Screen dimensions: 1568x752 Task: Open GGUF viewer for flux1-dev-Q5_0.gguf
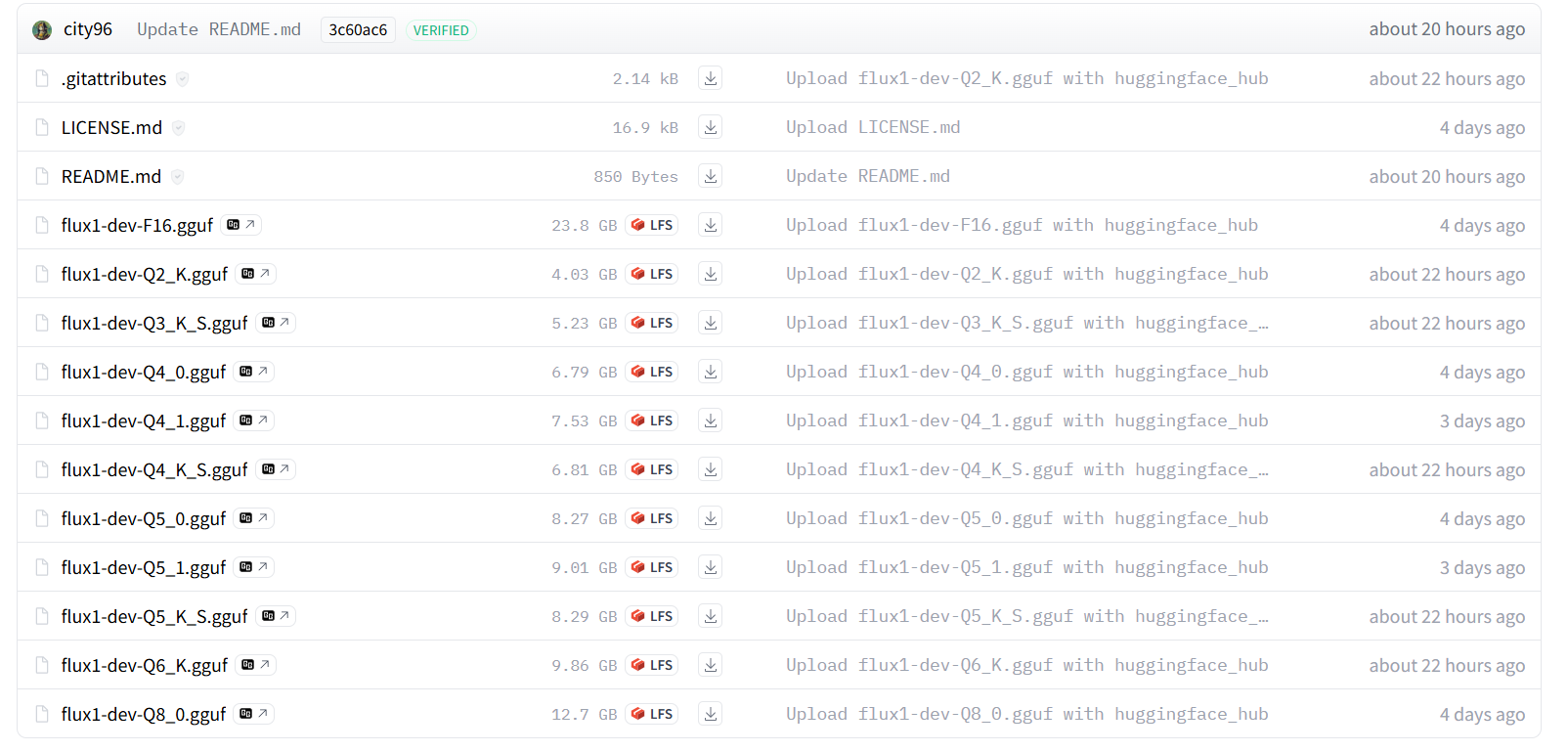point(253,518)
